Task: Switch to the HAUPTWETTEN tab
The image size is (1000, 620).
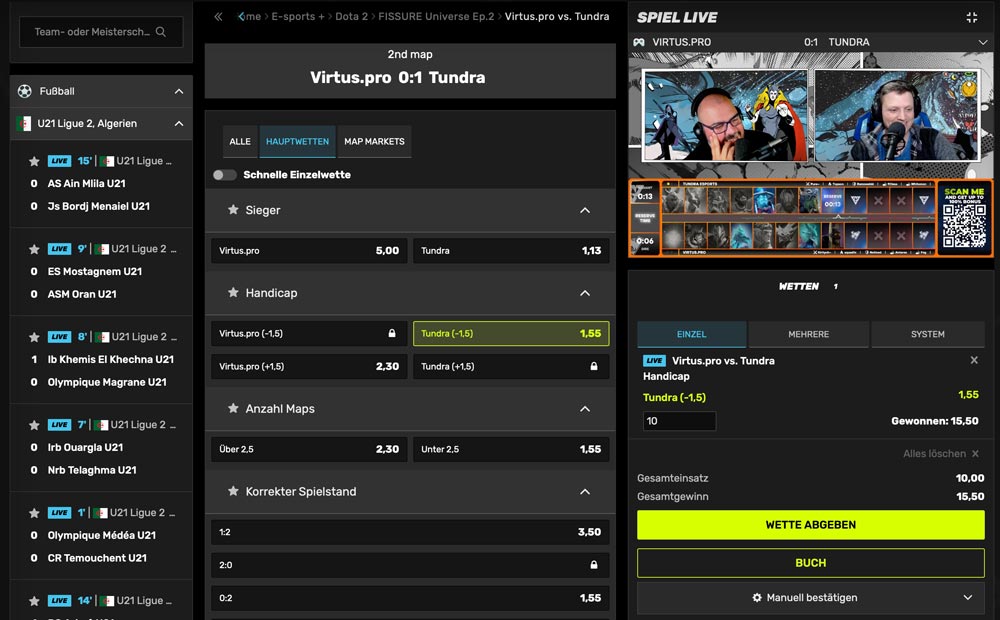Action: tap(297, 142)
